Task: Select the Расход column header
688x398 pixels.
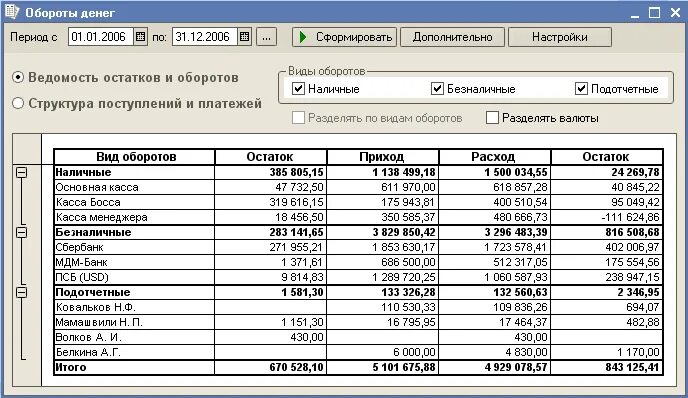Action: [x=494, y=157]
